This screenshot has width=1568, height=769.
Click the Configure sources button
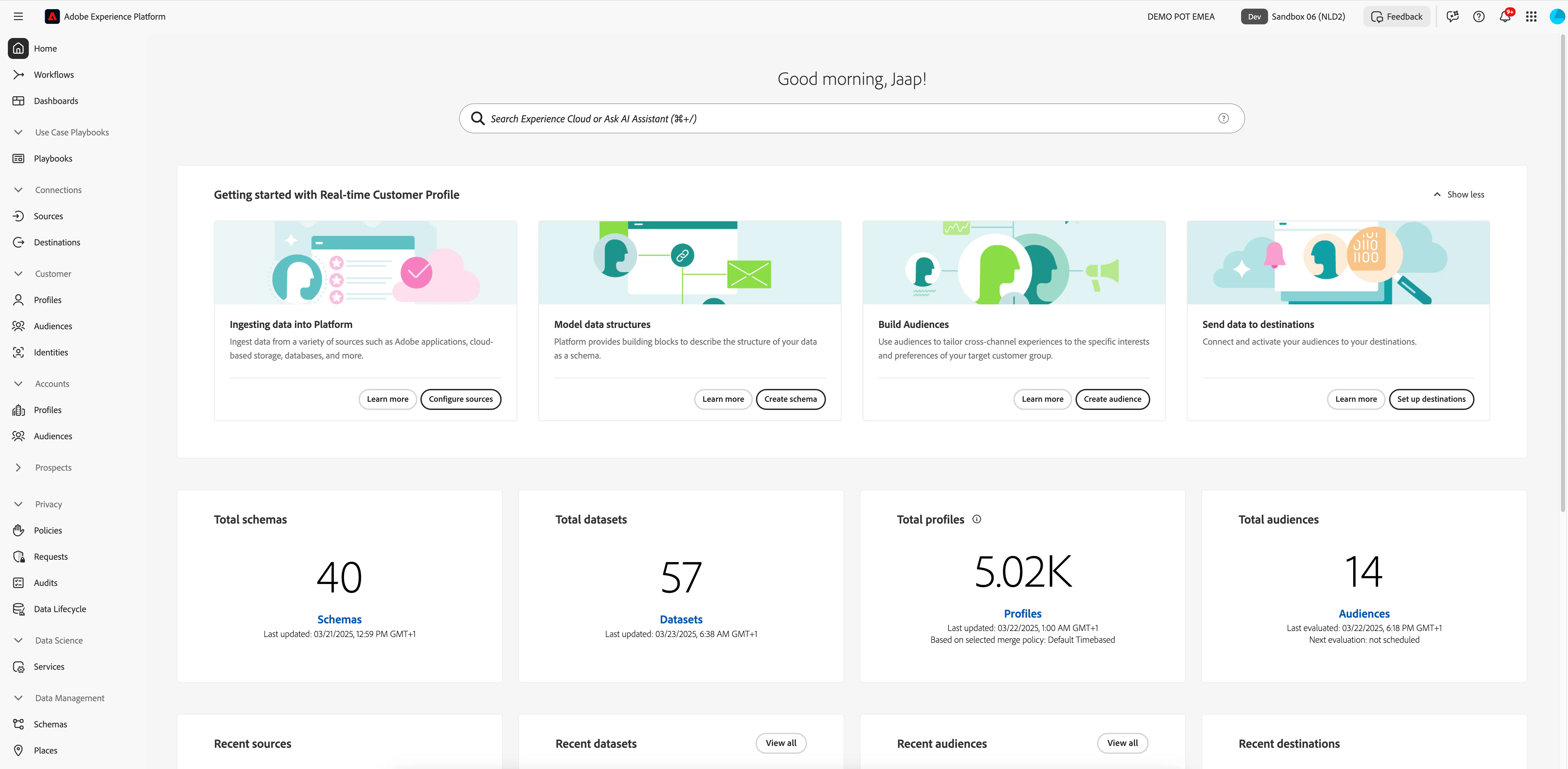[461, 399]
